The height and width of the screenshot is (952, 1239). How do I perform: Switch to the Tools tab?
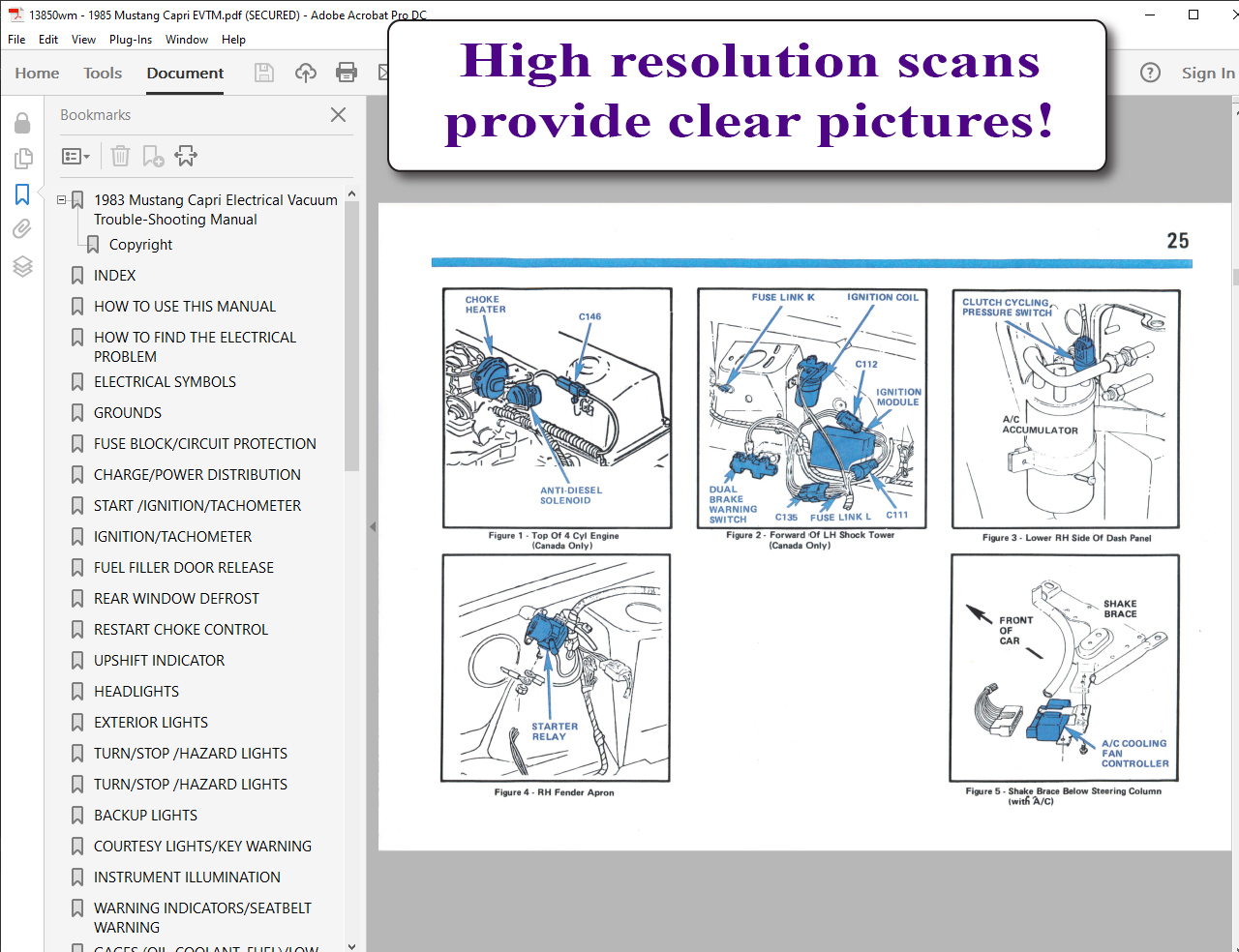coord(103,73)
